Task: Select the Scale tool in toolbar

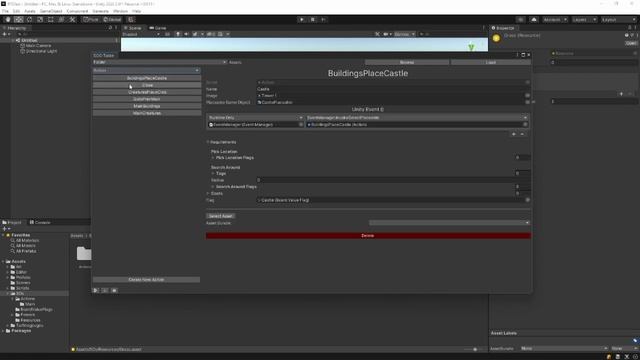Action: tap(40, 20)
